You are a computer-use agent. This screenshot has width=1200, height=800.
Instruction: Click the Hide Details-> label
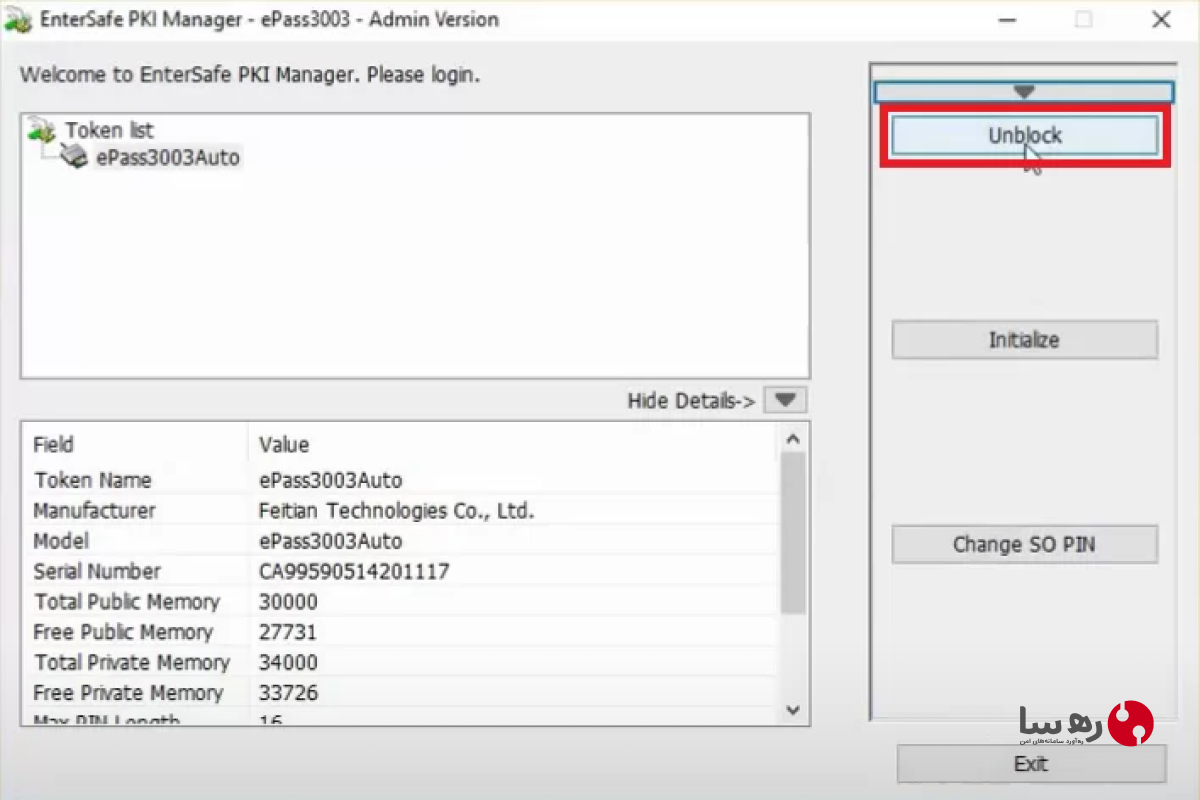coord(691,401)
